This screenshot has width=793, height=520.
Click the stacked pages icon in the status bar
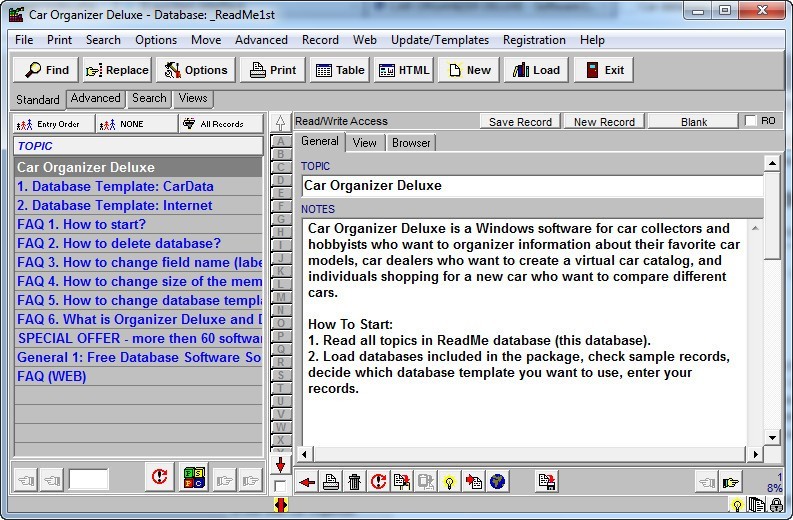[757, 505]
